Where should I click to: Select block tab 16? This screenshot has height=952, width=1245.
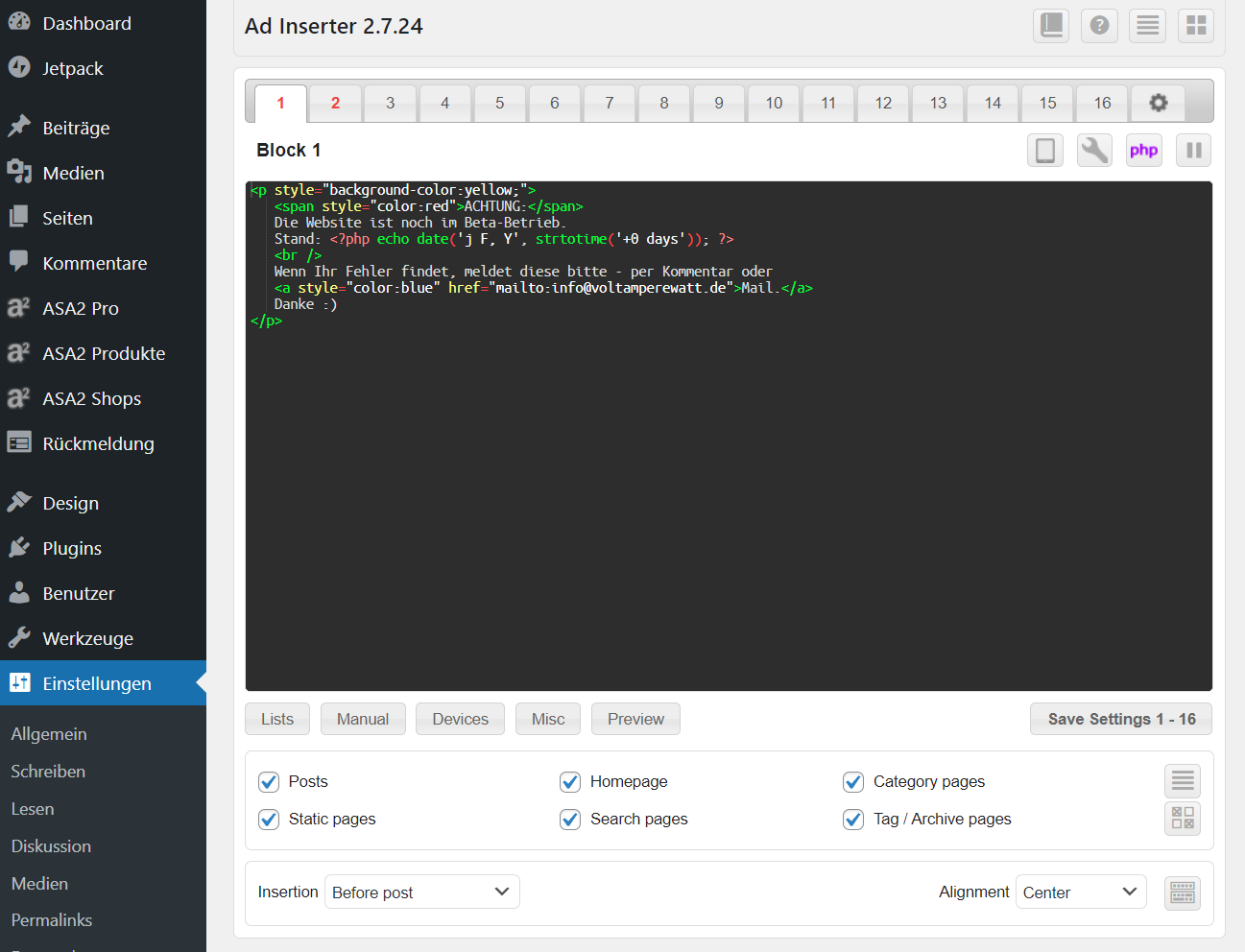(1102, 103)
